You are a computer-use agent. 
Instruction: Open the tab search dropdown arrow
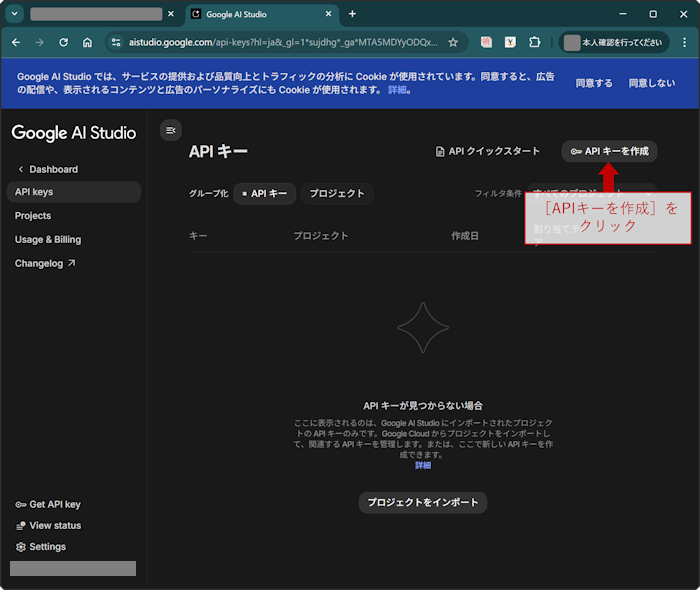[15, 14]
